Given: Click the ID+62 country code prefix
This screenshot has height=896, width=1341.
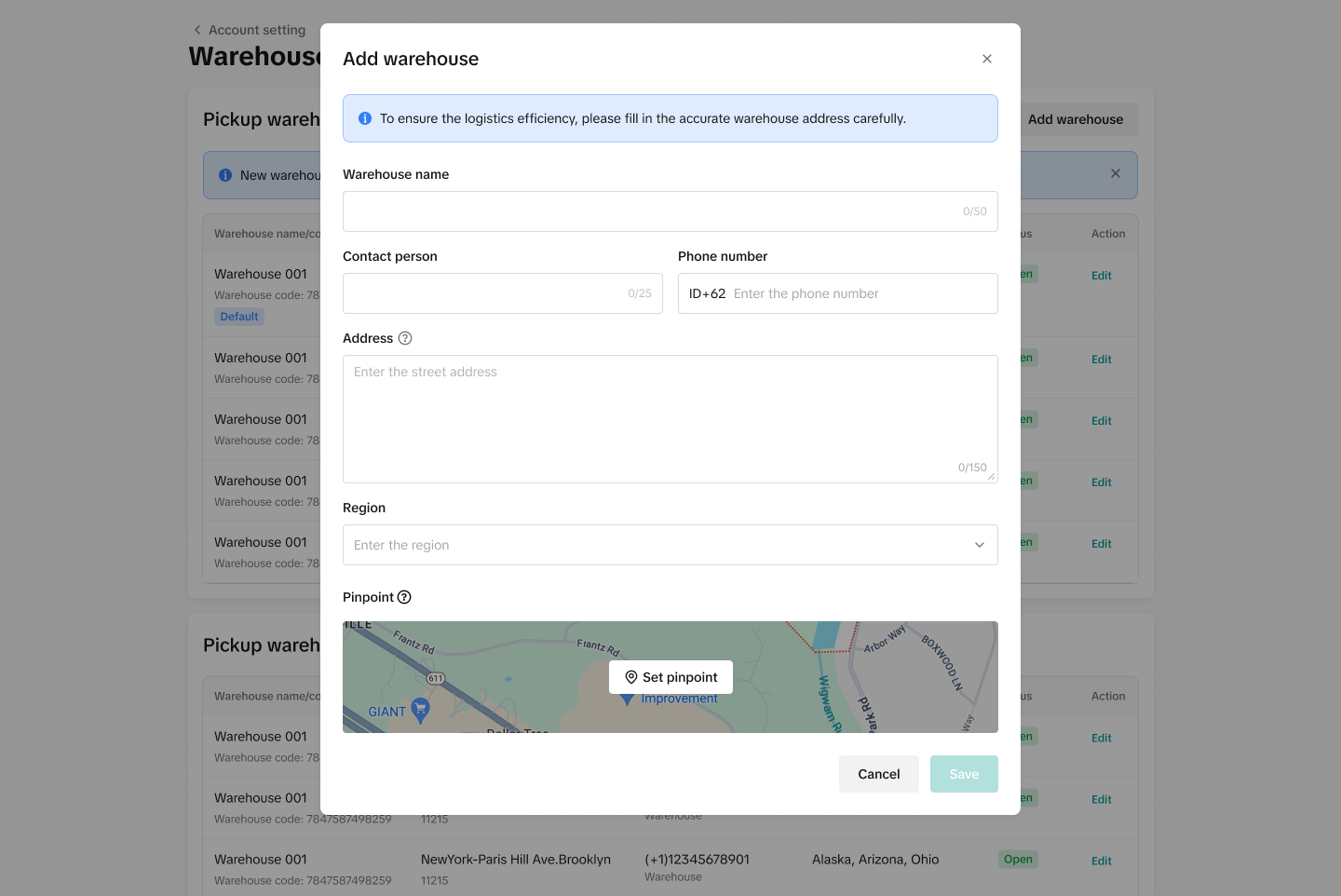Looking at the screenshot, I should [707, 293].
